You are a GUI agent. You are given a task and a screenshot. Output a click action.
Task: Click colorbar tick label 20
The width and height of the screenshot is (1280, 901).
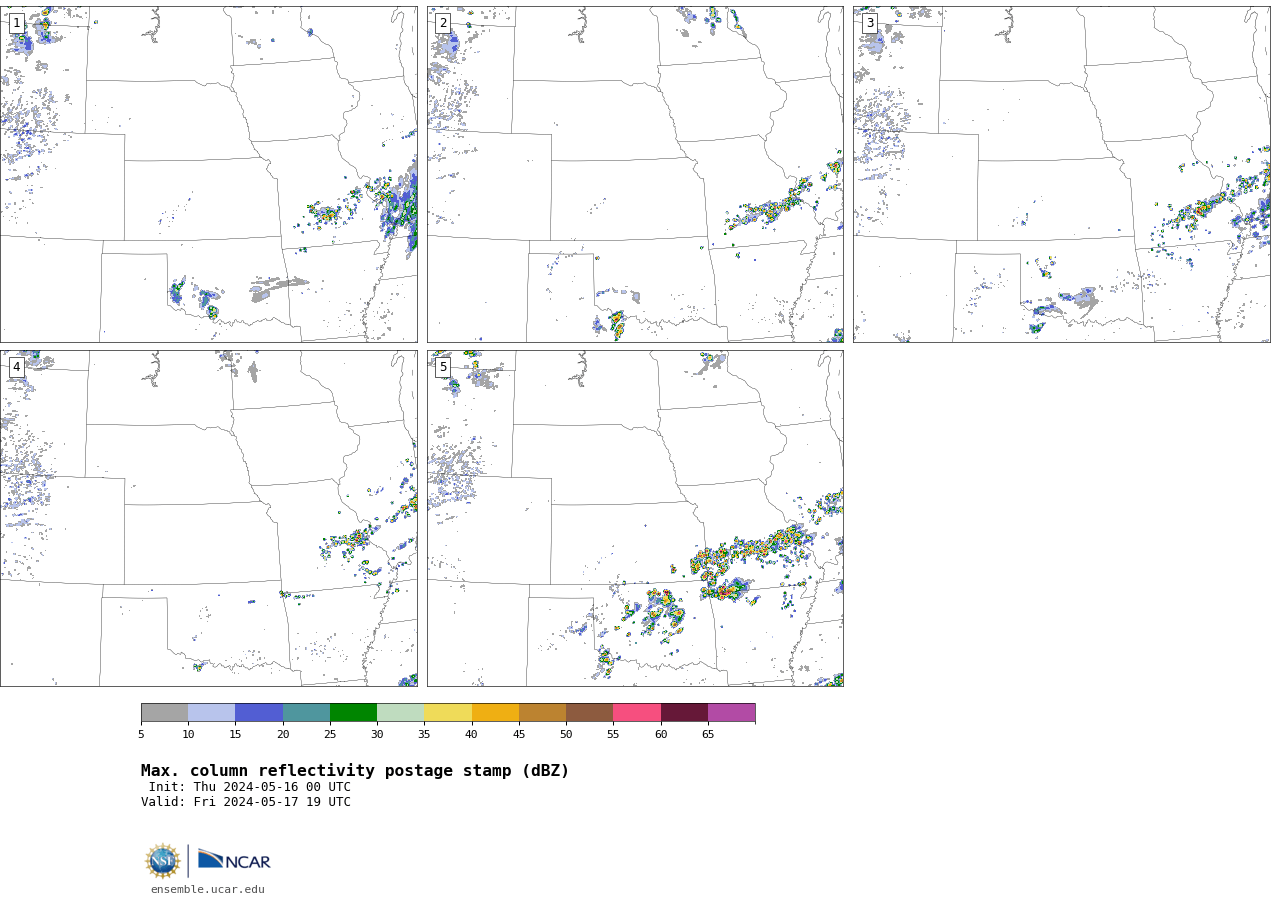(283, 735)
